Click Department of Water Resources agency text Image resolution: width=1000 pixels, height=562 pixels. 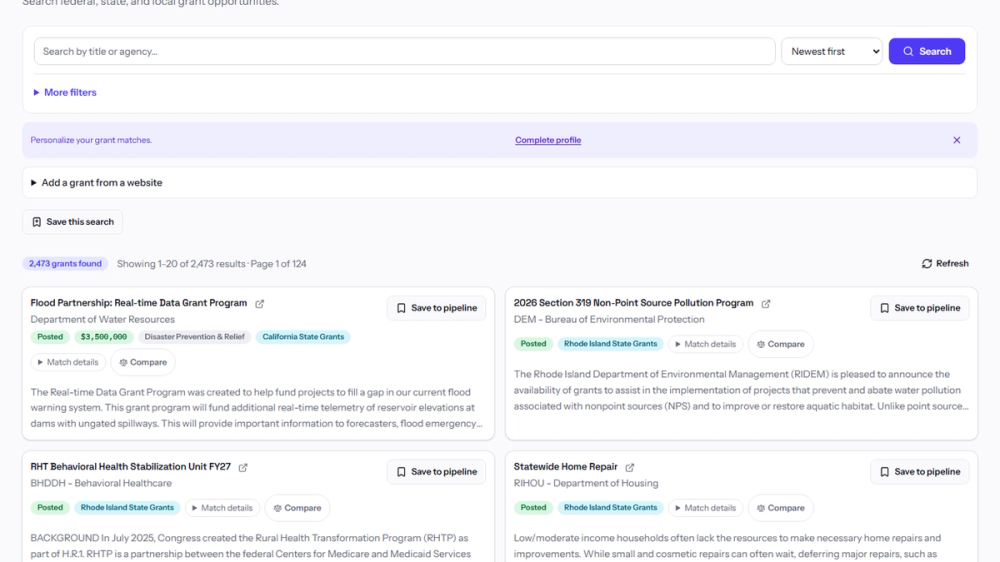[103, 320]
